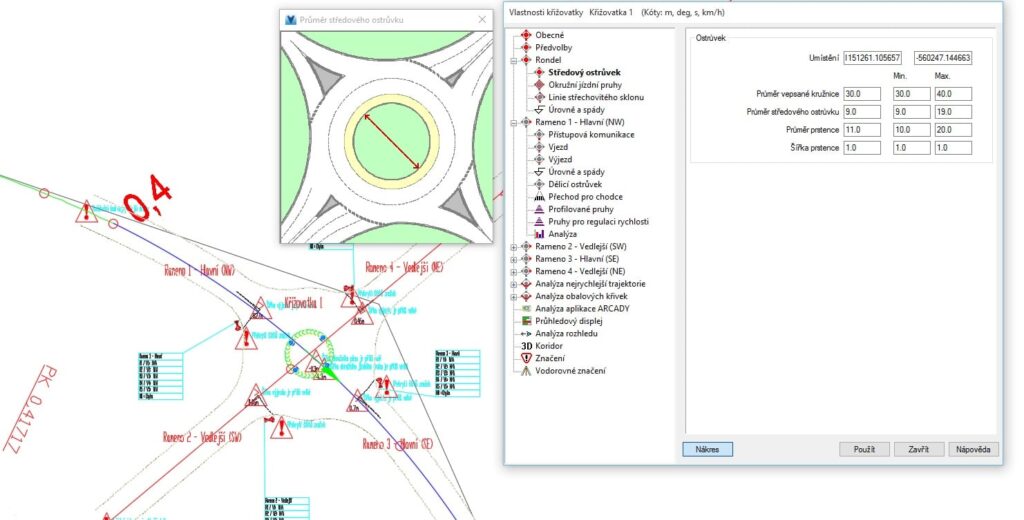1024x520 pixels.
Task: Click the Použít button
Action: click(864, 449)
